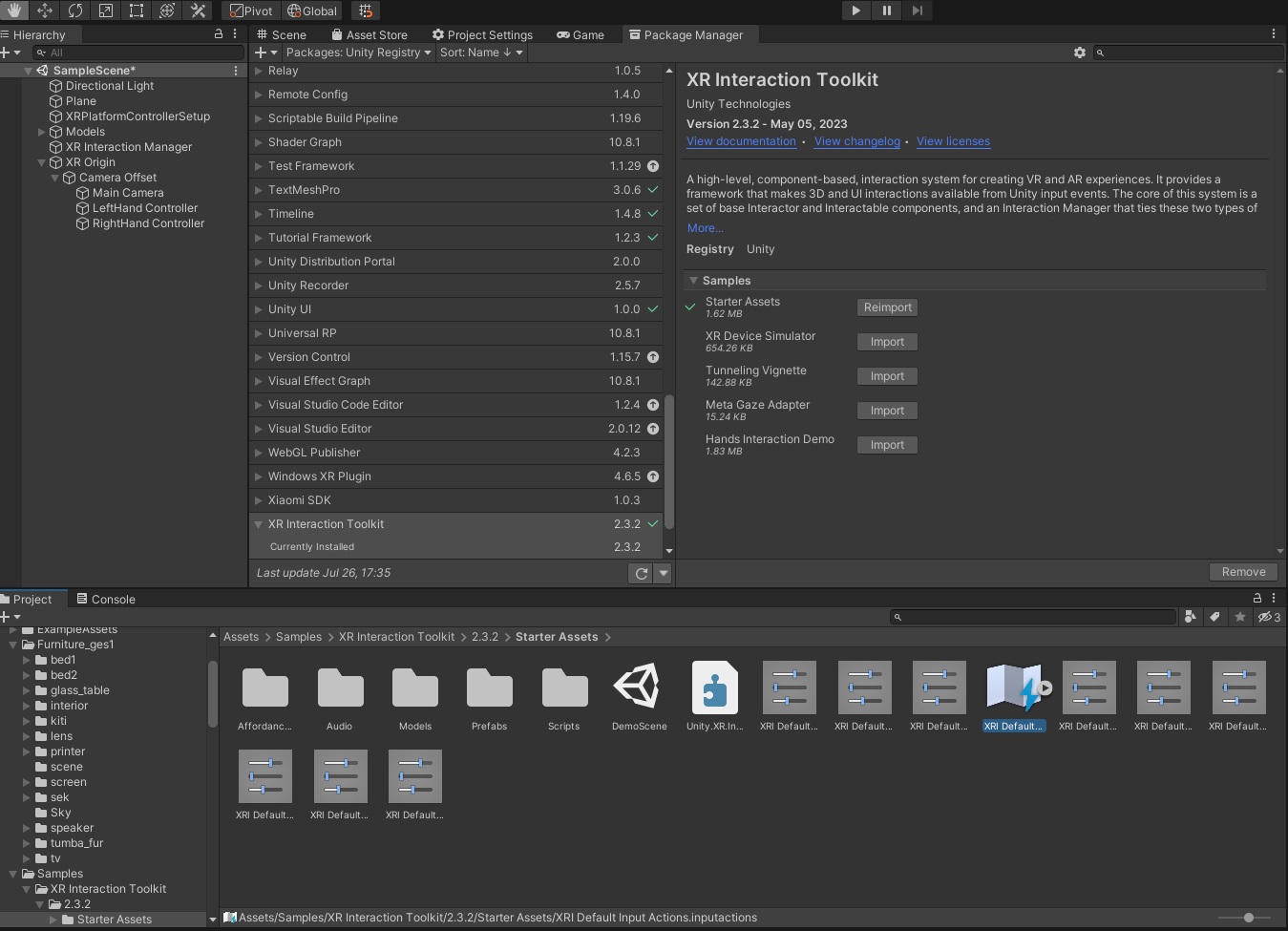Toggle the Hierarchy panel lock
The width and height of the screenshot is (1288, 931).
point(219,33)
